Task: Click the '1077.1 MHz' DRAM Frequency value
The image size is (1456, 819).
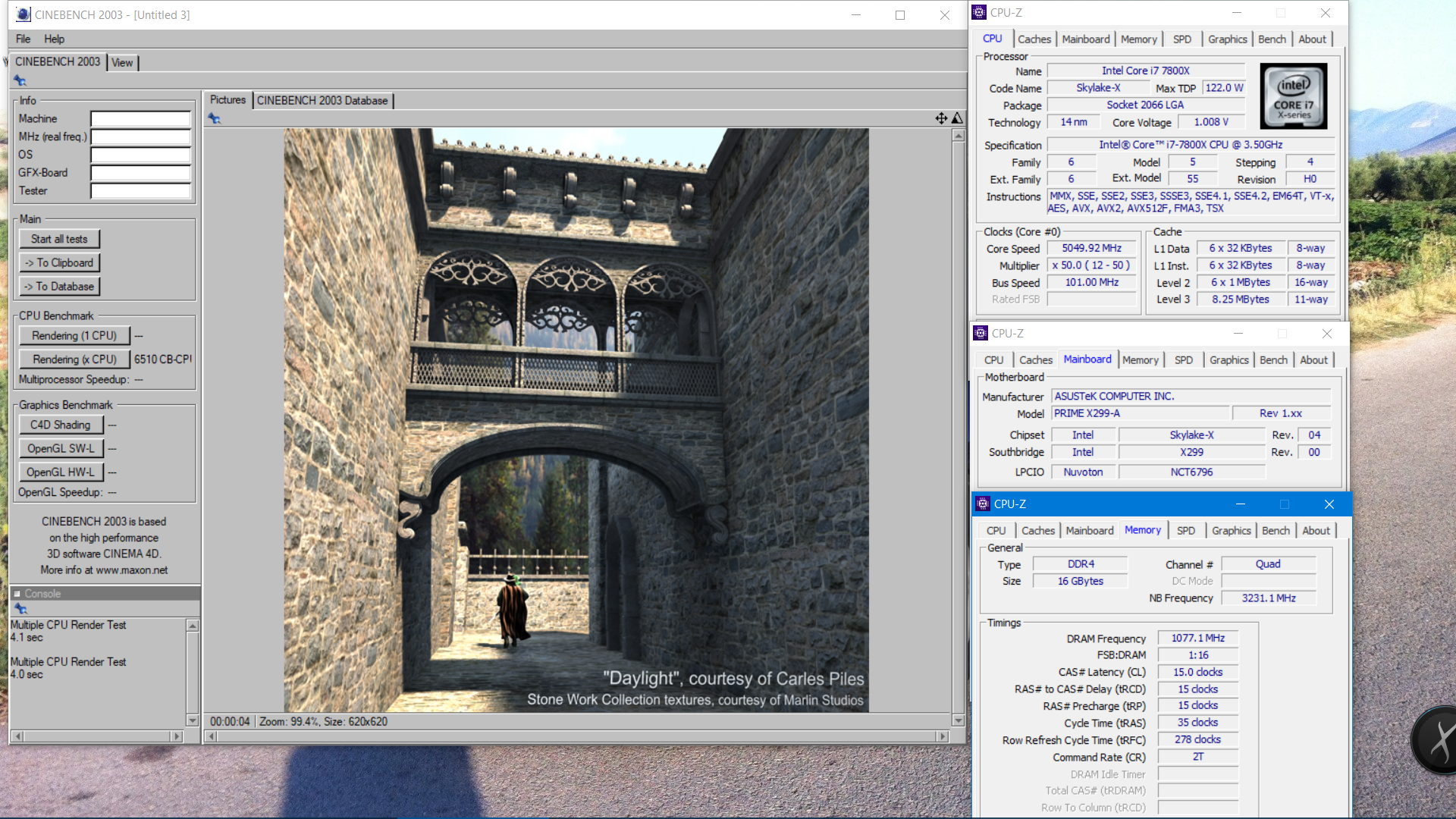Action: click(1197, 639)
